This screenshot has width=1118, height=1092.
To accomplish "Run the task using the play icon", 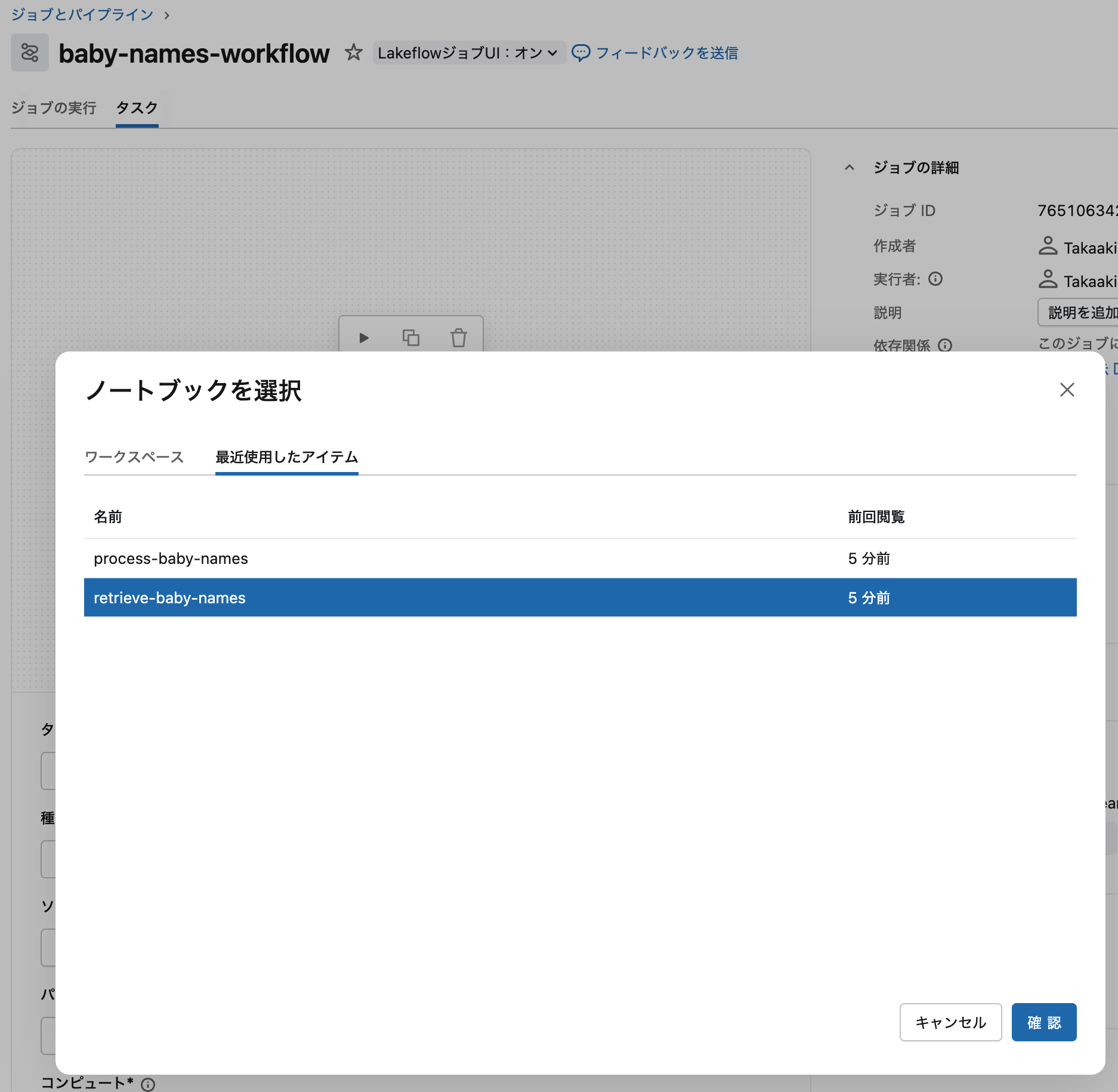I will (365, 338).
